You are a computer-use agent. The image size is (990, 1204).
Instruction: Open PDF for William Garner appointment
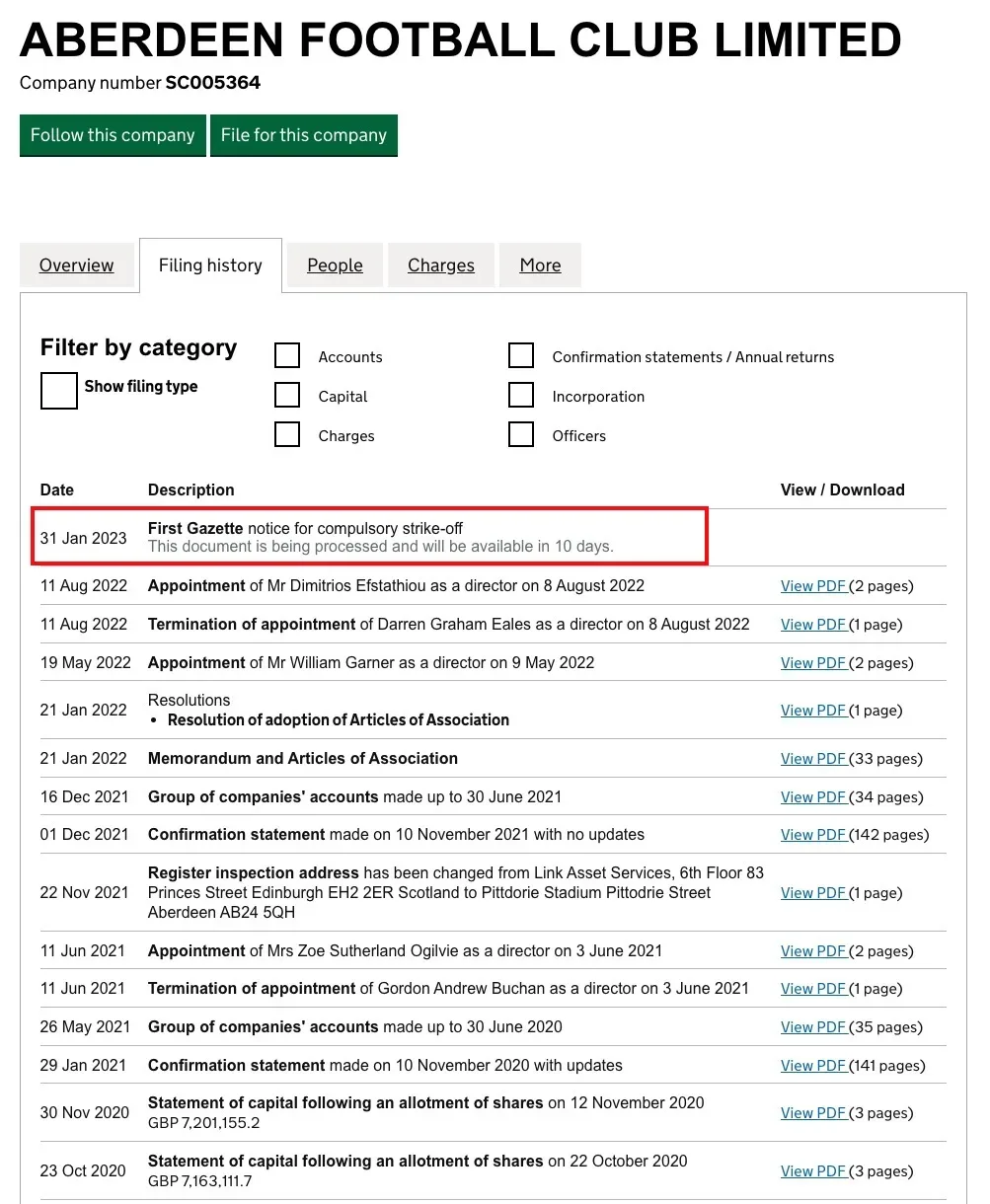[813, 663]
